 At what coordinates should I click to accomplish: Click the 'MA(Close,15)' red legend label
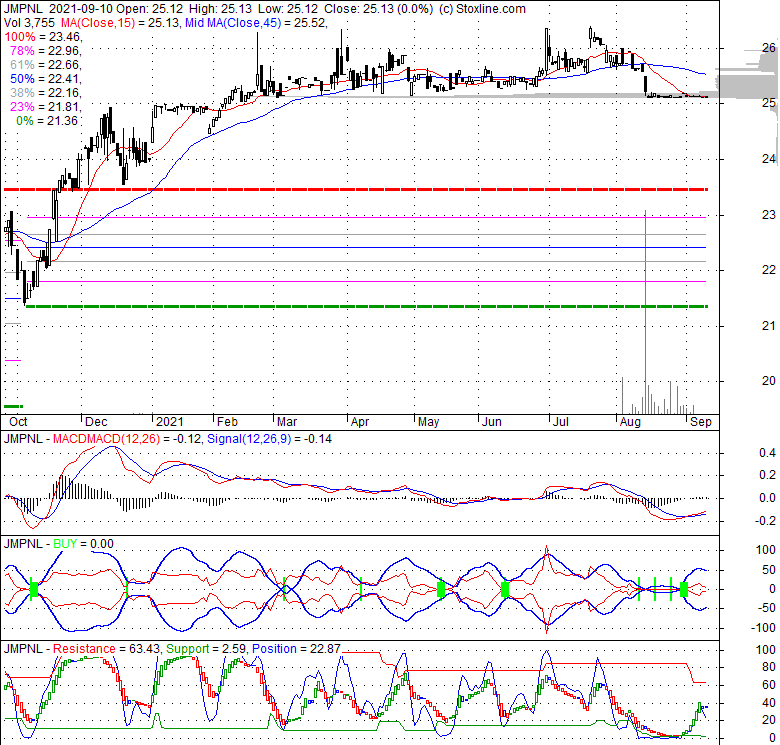98,23
